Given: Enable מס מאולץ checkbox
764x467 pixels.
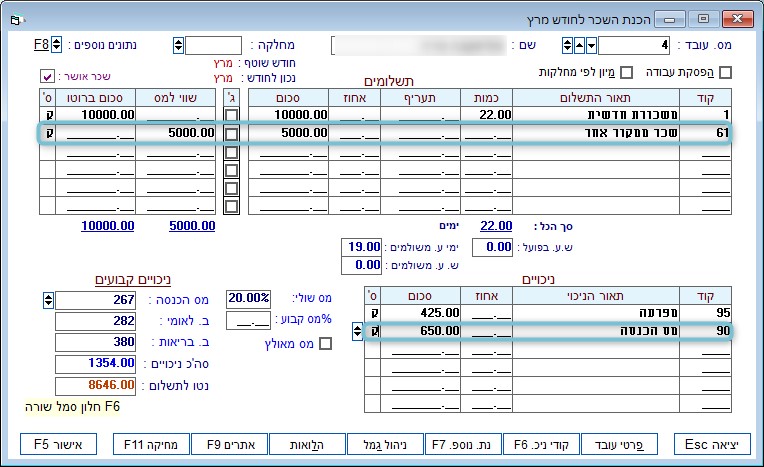Looking at the screenshot, I should (325, 344).
